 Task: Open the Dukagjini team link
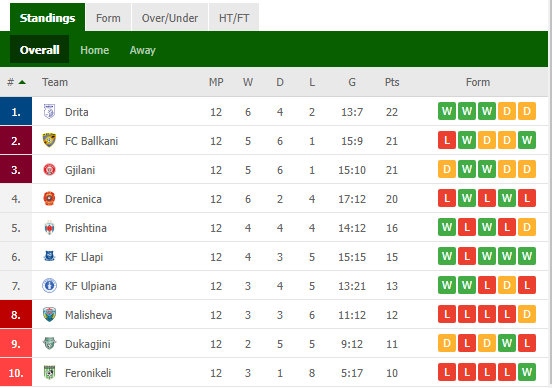pos(88,344)
